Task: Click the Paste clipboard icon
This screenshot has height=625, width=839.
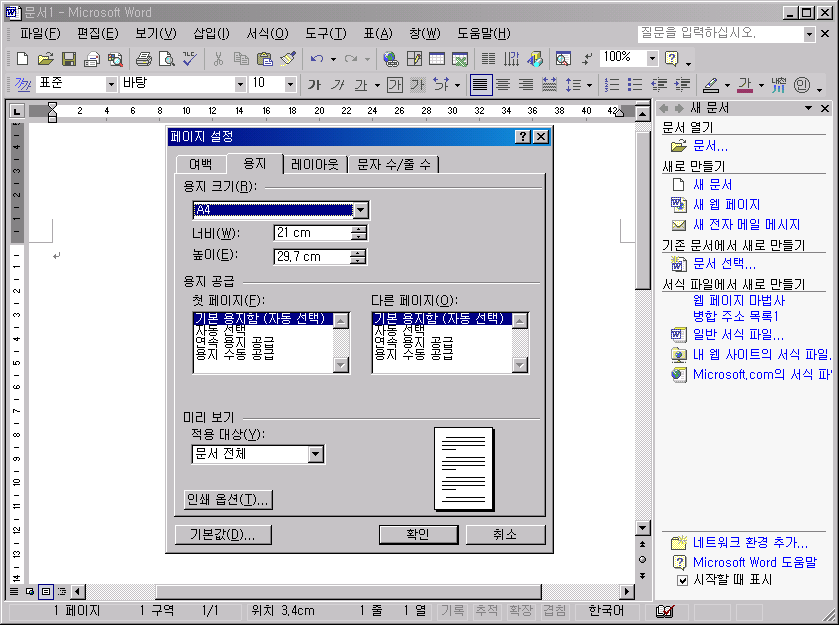Action: (x=264, y=58)
